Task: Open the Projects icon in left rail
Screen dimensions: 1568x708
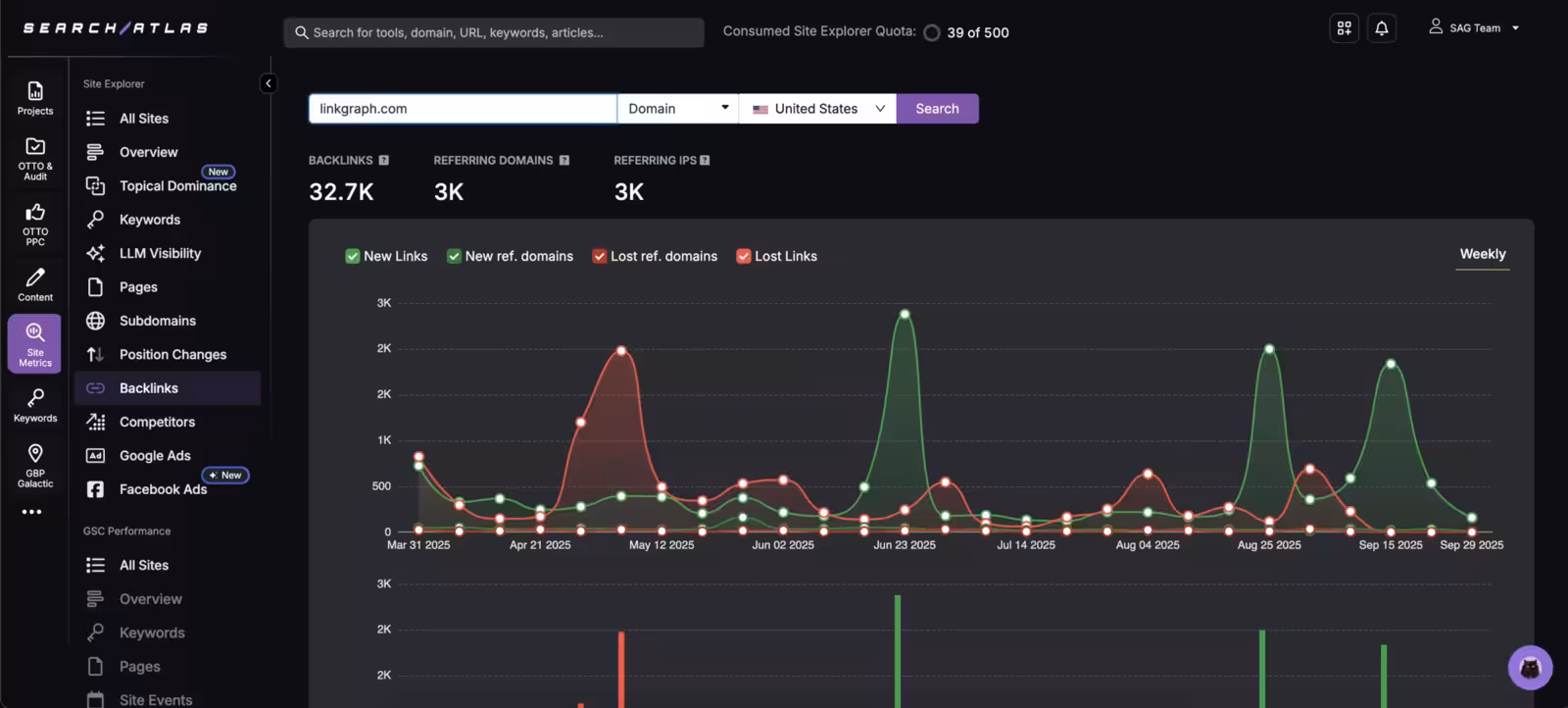Action: pos(35,98)
